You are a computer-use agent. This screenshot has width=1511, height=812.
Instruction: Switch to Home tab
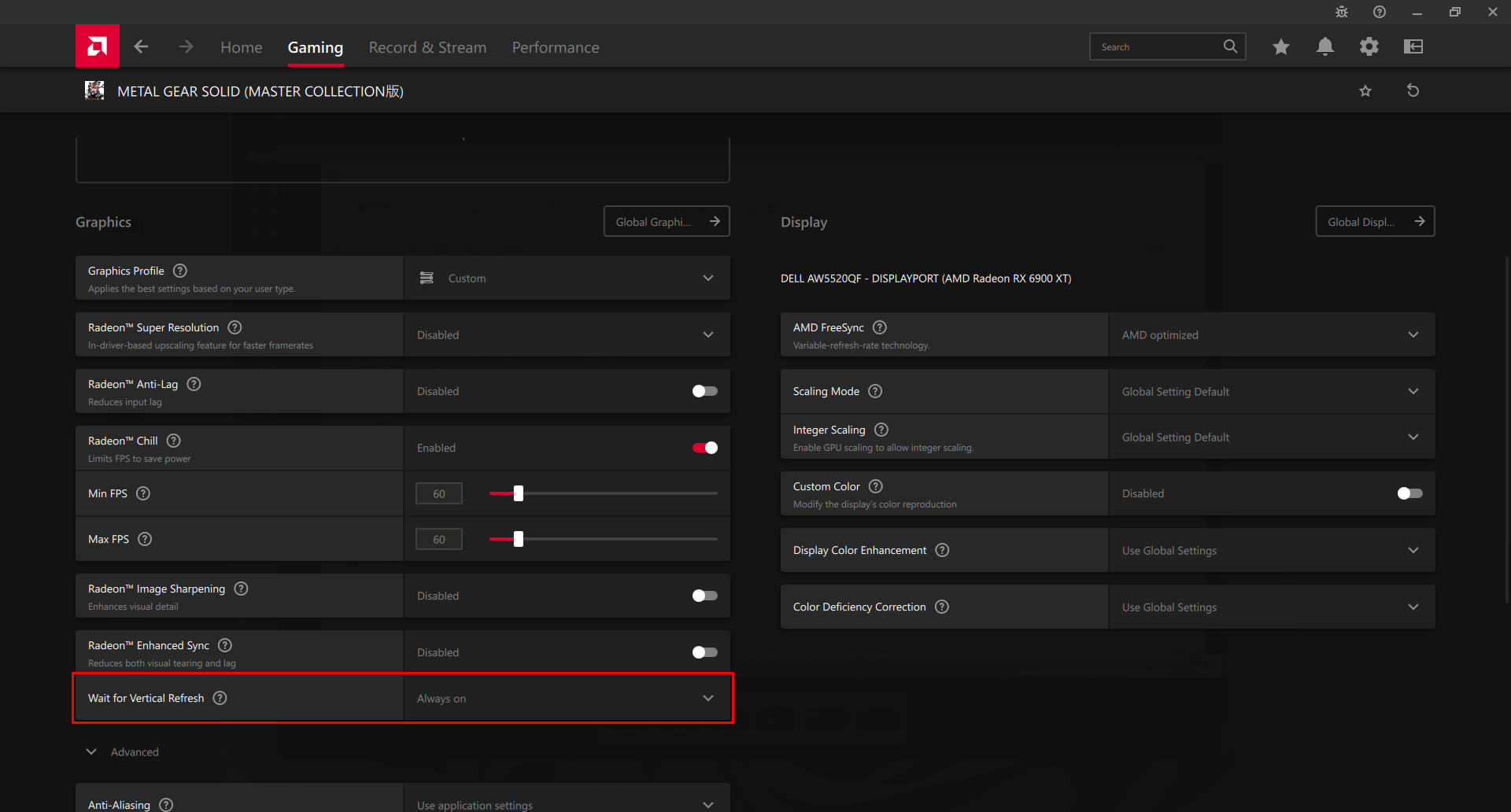tap(241, 47)
